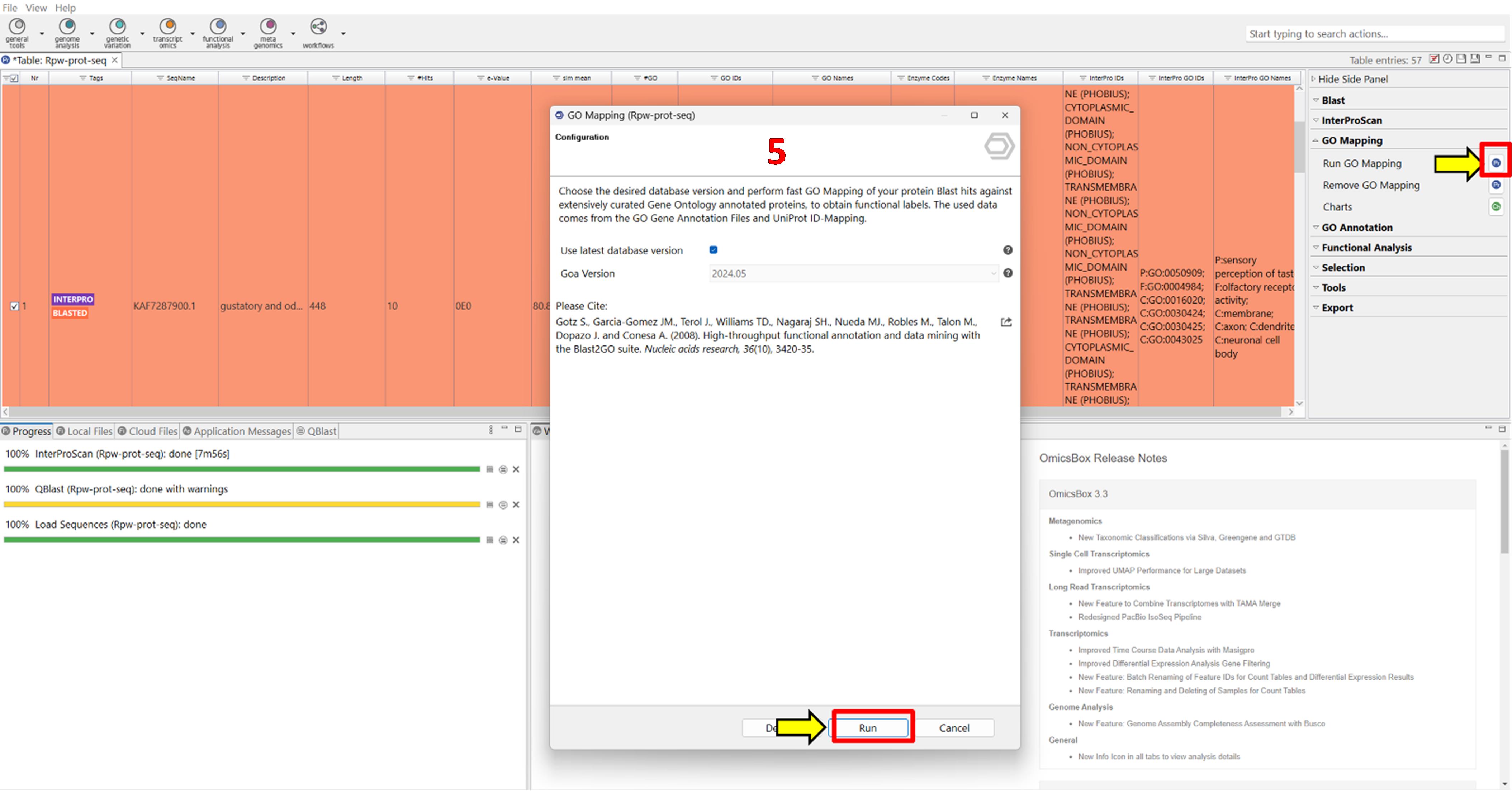Click the Run GO Mapping icon
The width and height of the screenshot is (1512, 798).
point(1496,163)
